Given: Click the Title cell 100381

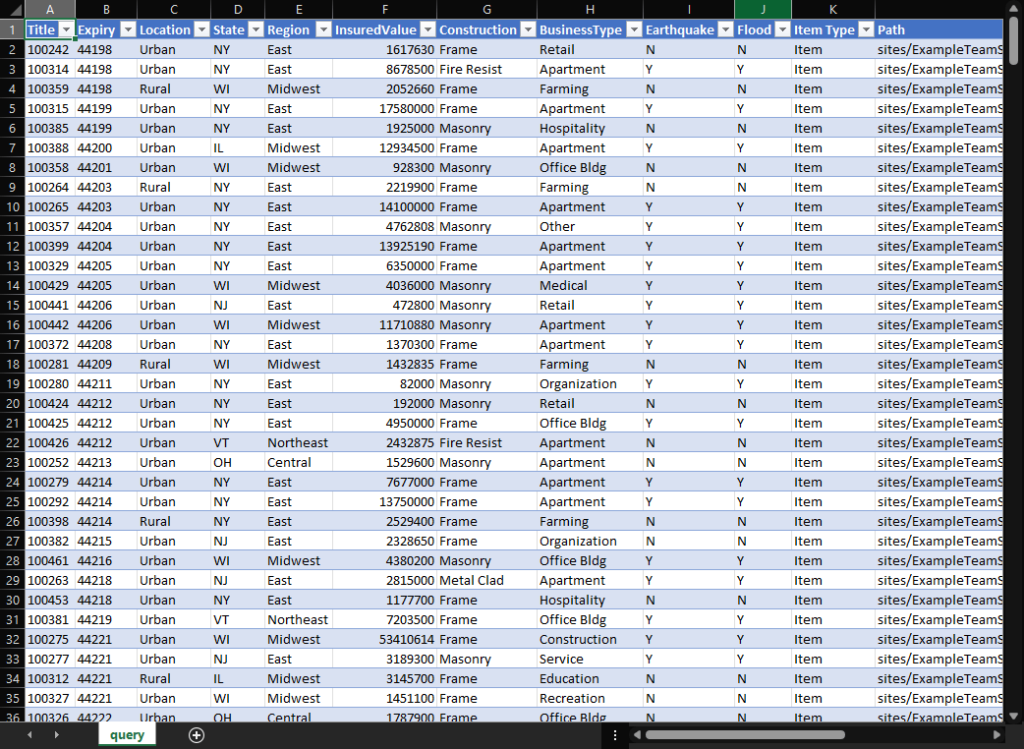Looking at the screenshot, I should (50, 620).
